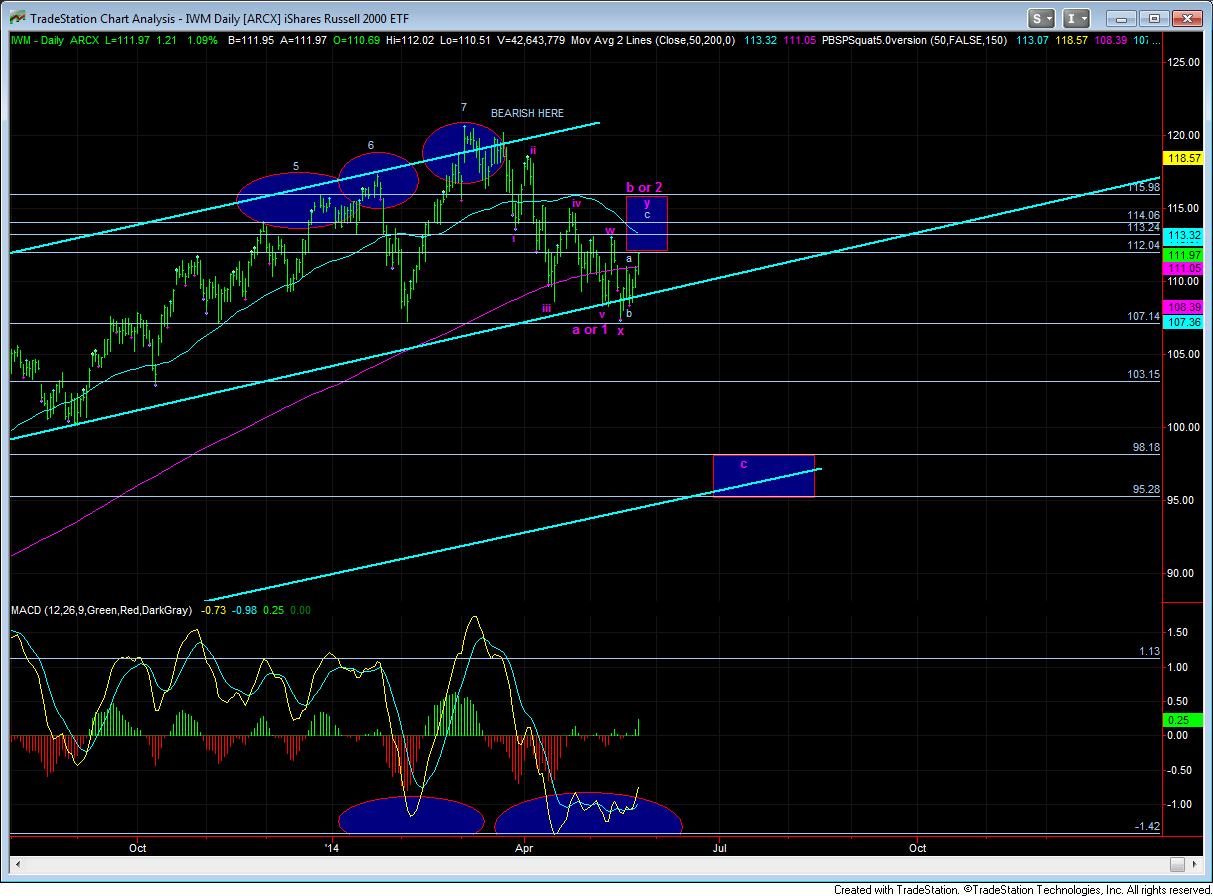The width and height of the screenshot is (1213, 896).
Task: Select the 'a or 1' wave label
Action: tap(589, 329)
